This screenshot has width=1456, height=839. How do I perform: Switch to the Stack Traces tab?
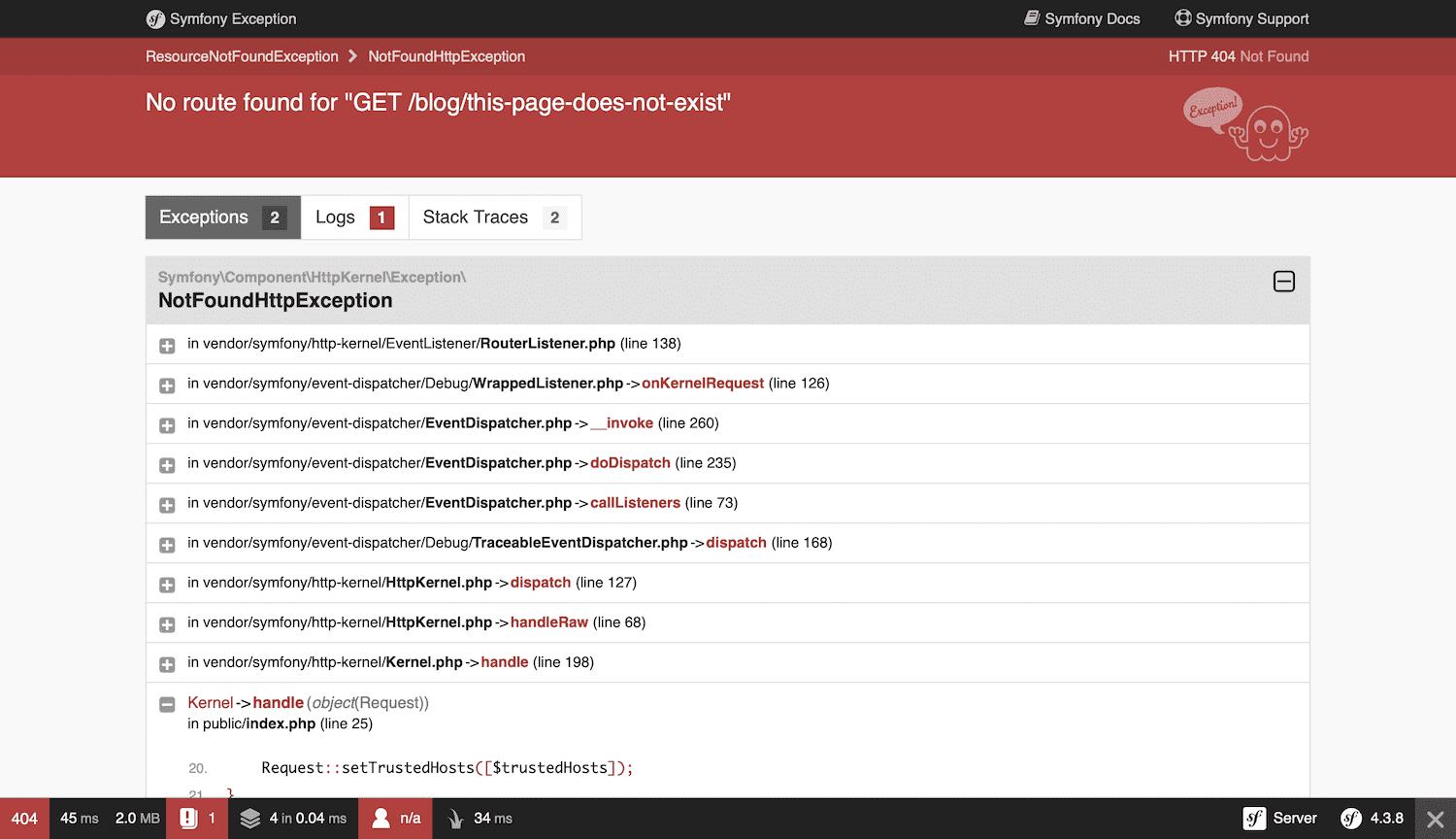[x=495, y=218]
